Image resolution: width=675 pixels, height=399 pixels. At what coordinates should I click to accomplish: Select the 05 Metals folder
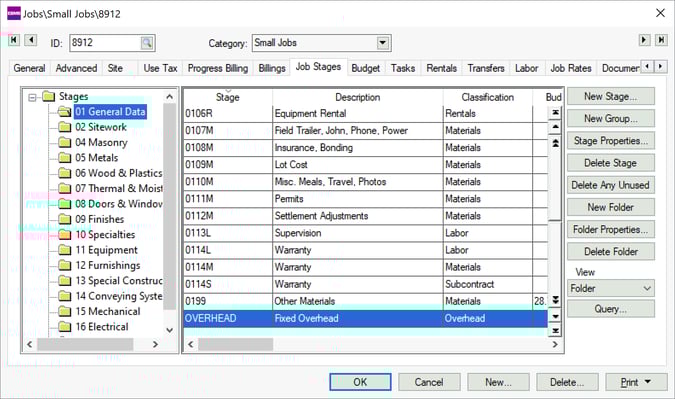96,158
